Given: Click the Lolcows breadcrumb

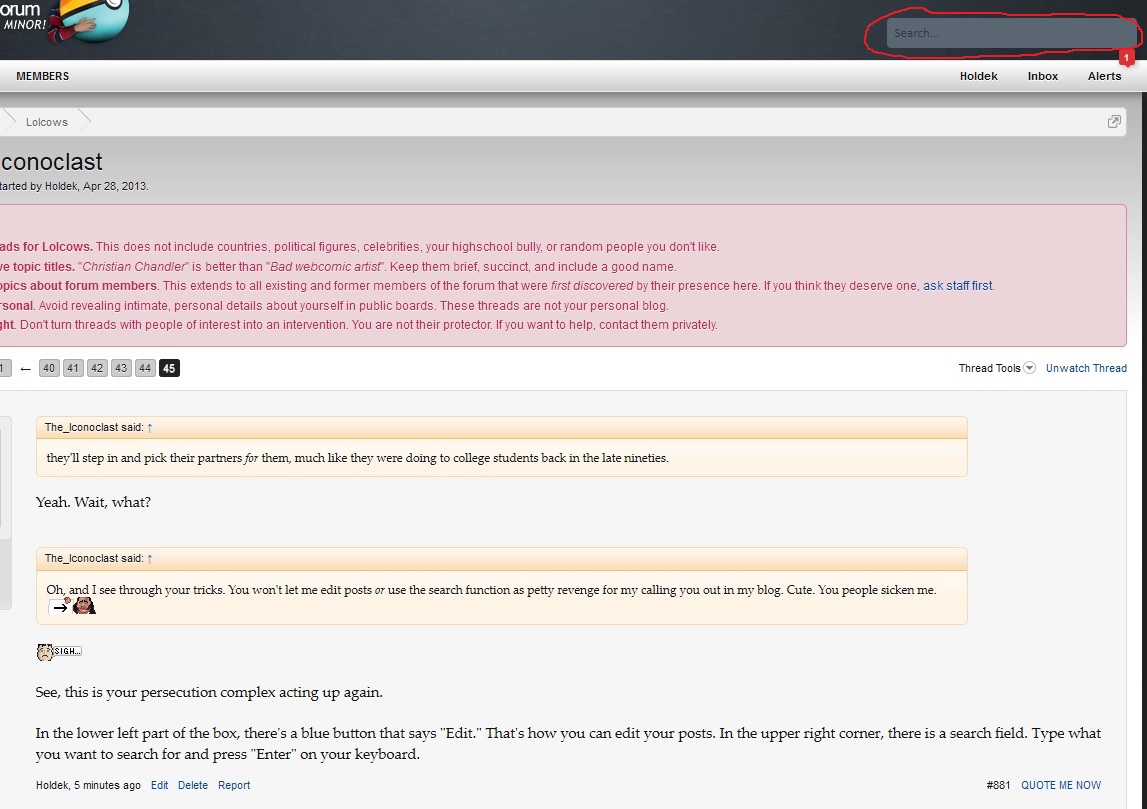Looking at the screenshot, I should pyautogui.click(x=47, y=122).
